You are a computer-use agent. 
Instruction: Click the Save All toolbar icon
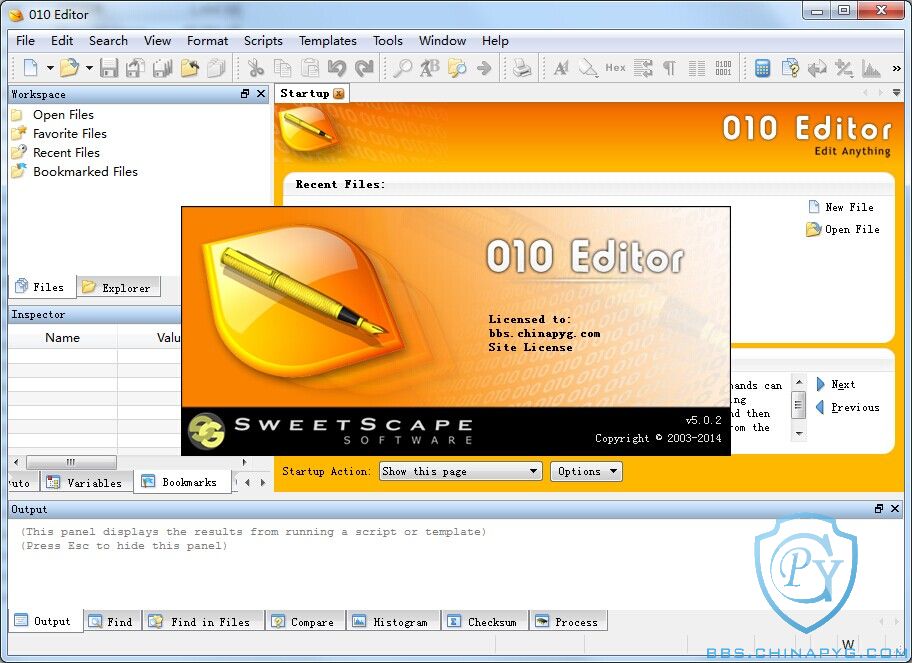[x=162, y=68]
